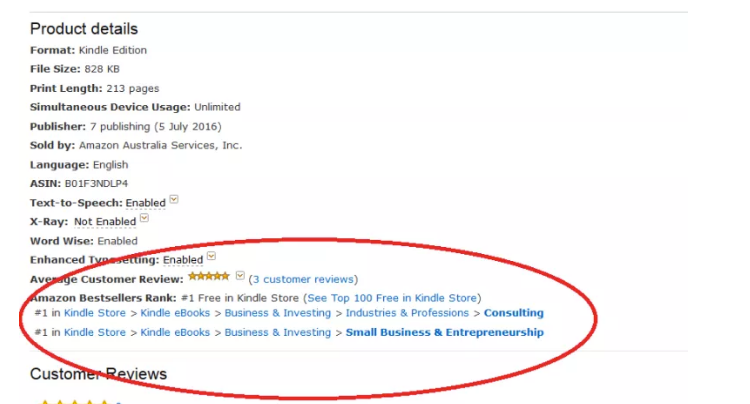Click Kindle Store link in Consulting breadcrumb

tap(95, 313)
